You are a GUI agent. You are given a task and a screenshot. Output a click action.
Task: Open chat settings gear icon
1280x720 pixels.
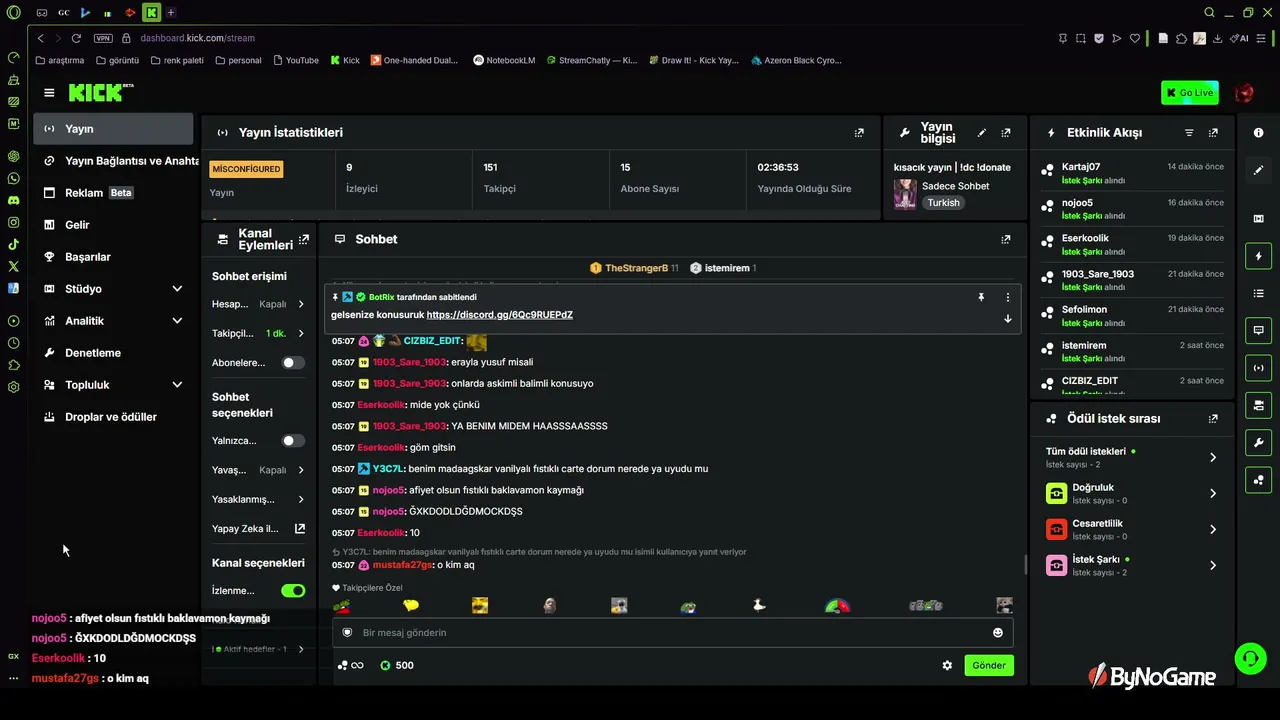tap(947, 665)
